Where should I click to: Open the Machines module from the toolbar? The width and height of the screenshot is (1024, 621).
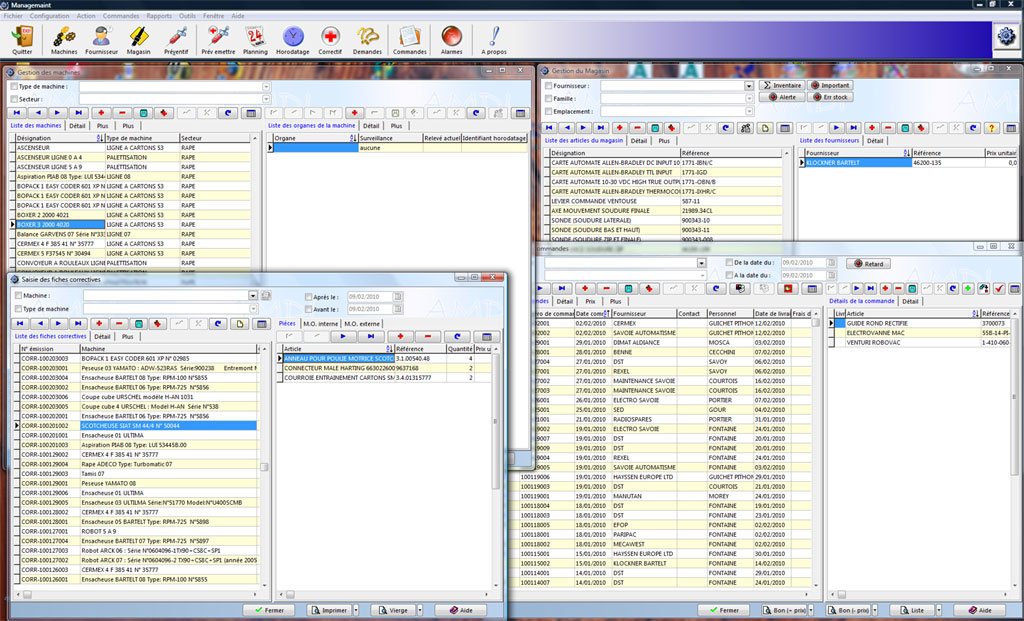62,38
